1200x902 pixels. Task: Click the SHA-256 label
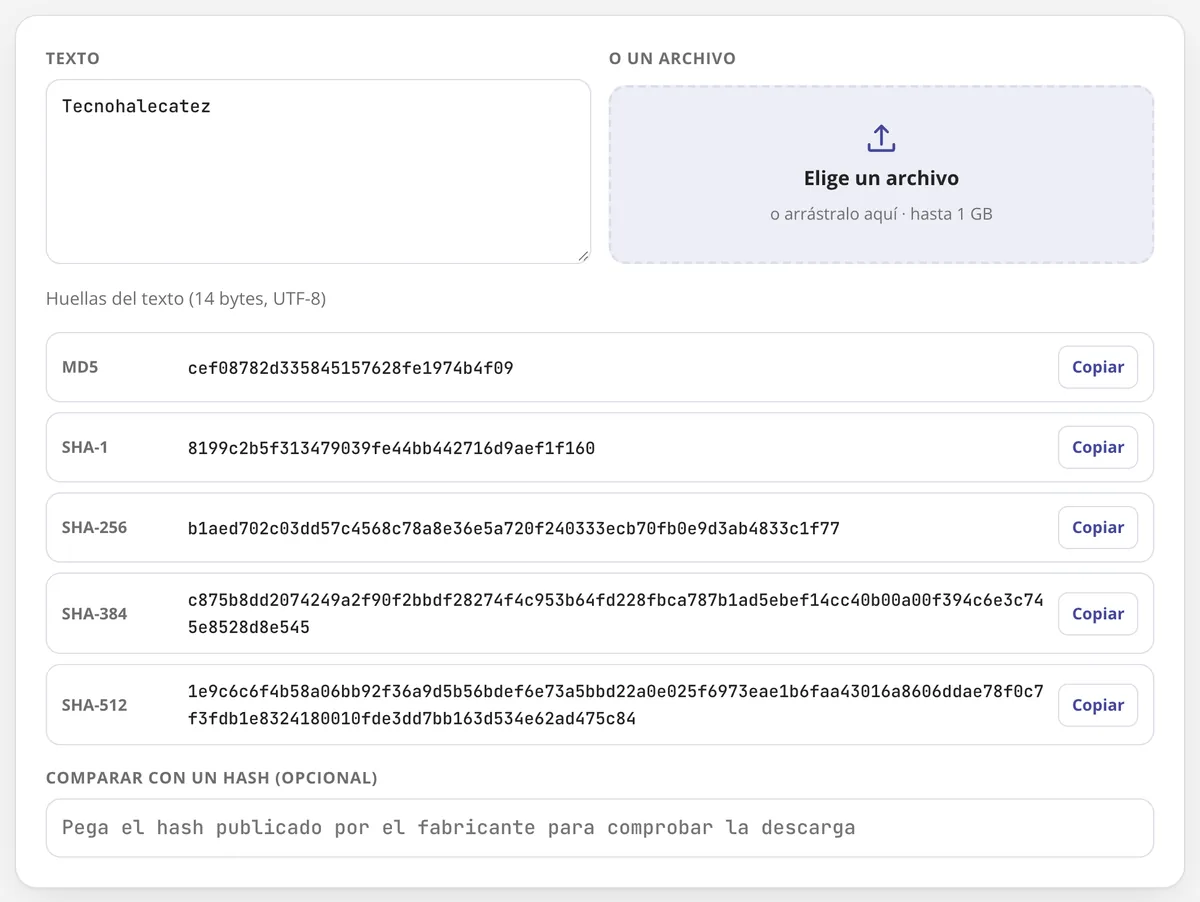click(95, 527)
